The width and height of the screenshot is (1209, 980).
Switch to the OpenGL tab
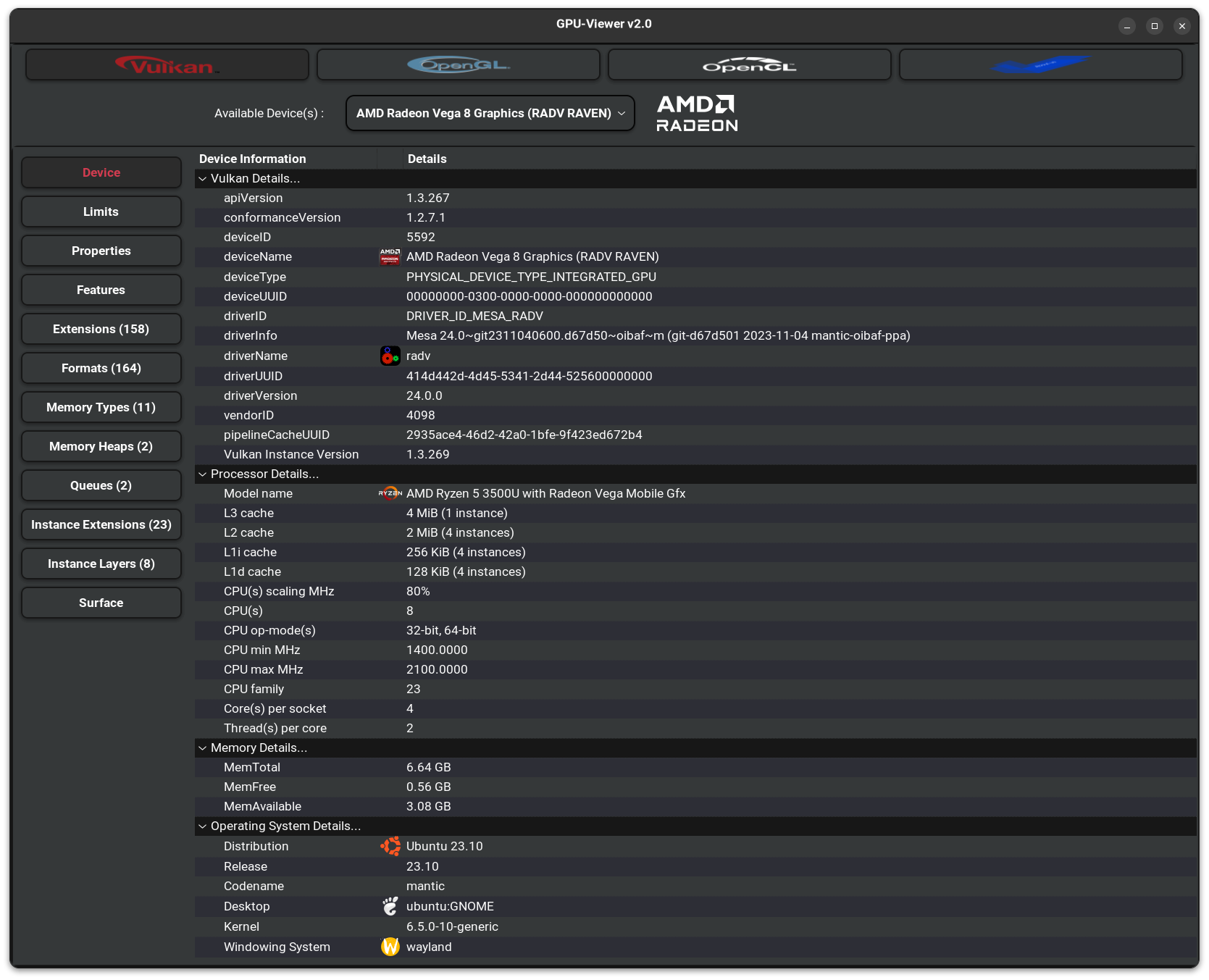tap(458, 64)
